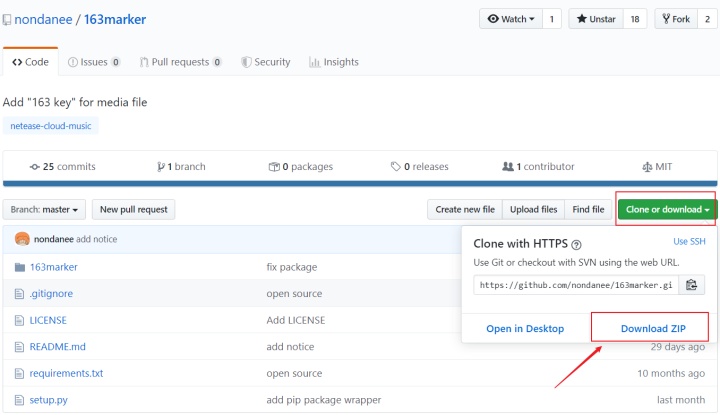The height and width of the screenshot is (415, 720).
Task: Switch to Use SSH cloning
Action: [689, 241]
